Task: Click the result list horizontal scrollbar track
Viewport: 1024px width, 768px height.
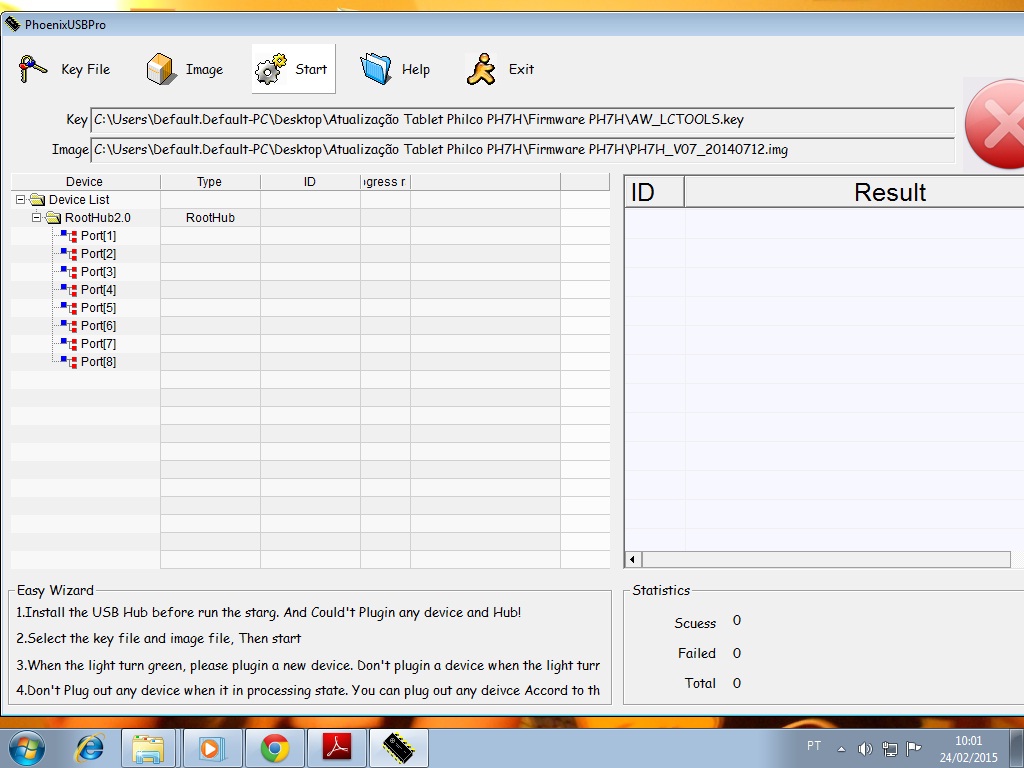Action: pos(826,559)
